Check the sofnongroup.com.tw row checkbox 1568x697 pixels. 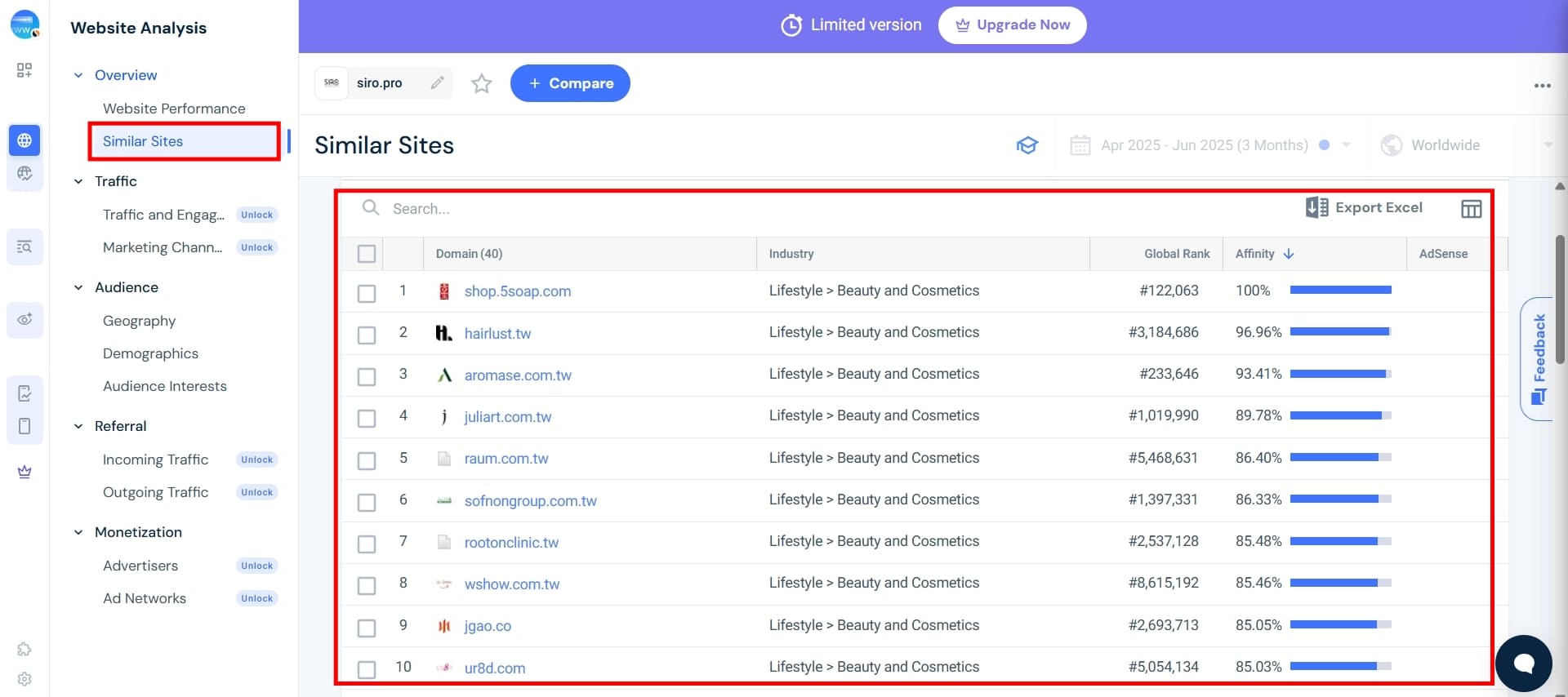(x=367, y=502)
